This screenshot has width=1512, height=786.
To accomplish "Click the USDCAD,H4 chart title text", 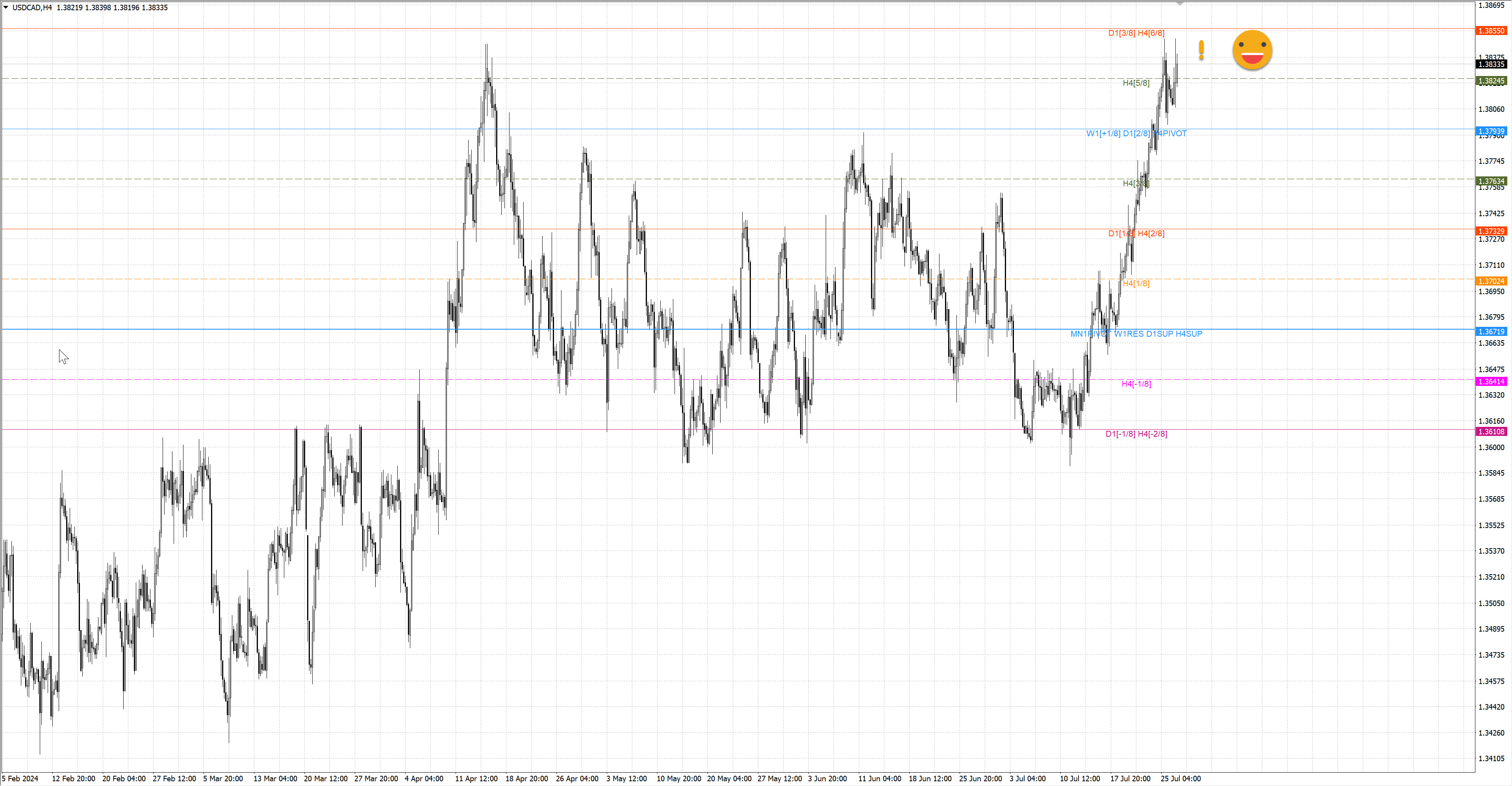I will (31, 7).
